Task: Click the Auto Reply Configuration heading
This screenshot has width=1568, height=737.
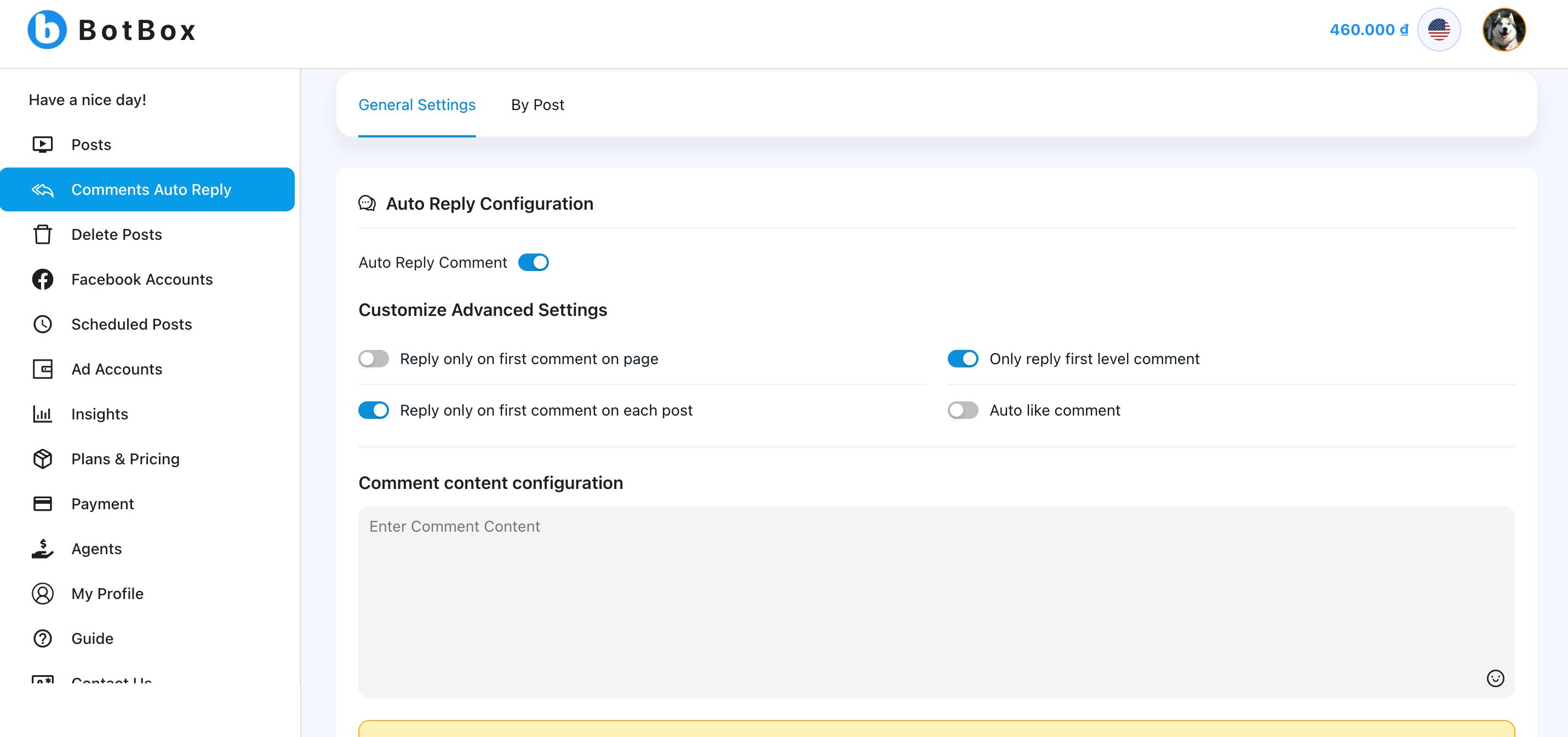Action: coord(489,203)
